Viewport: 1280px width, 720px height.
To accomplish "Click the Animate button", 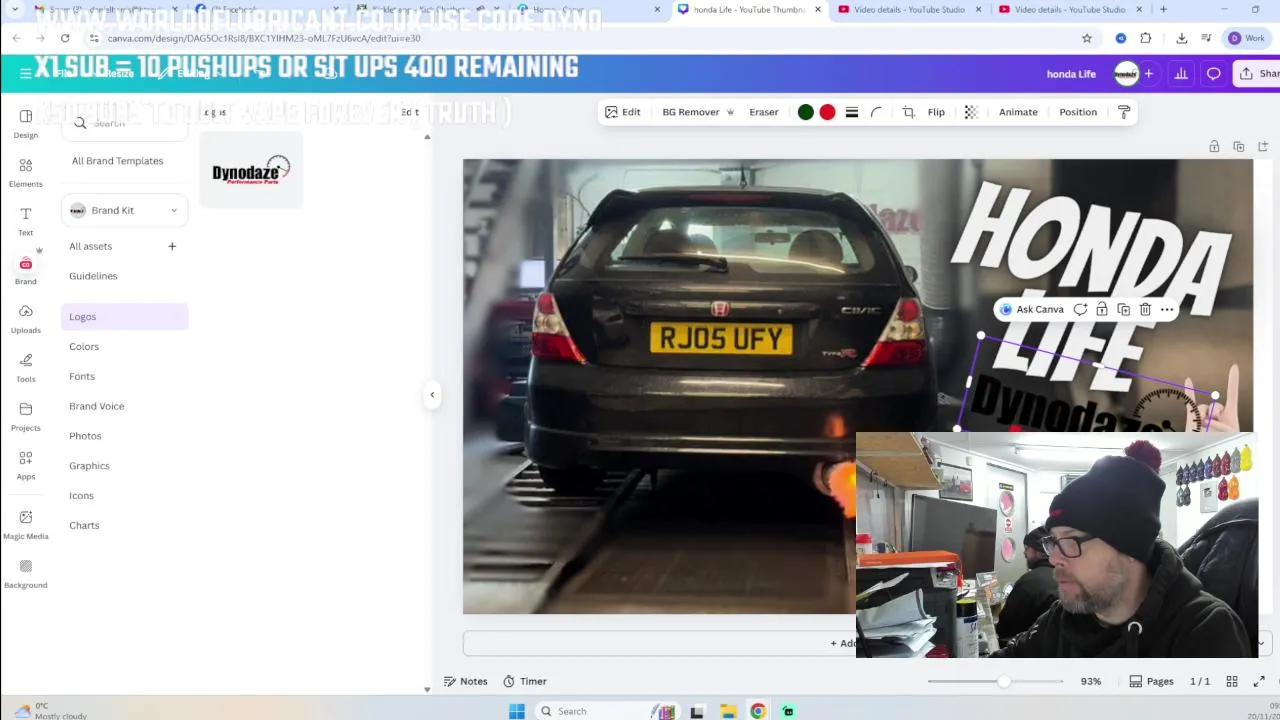I will 1018,112.
